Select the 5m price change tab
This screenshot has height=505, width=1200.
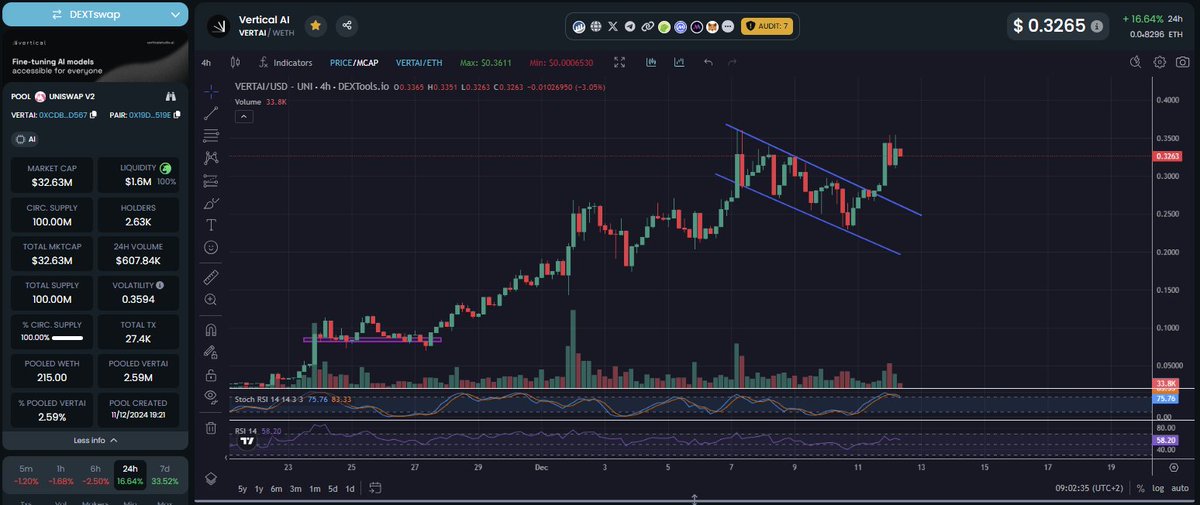pos(26,473)
